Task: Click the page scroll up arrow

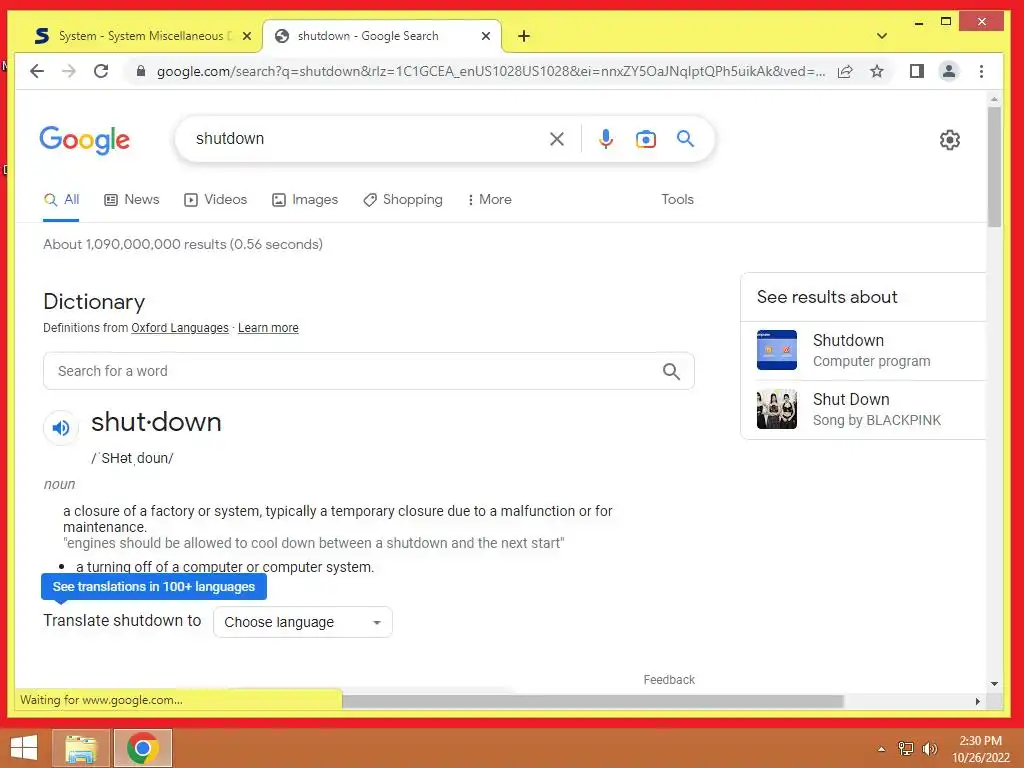Action: 994,99
